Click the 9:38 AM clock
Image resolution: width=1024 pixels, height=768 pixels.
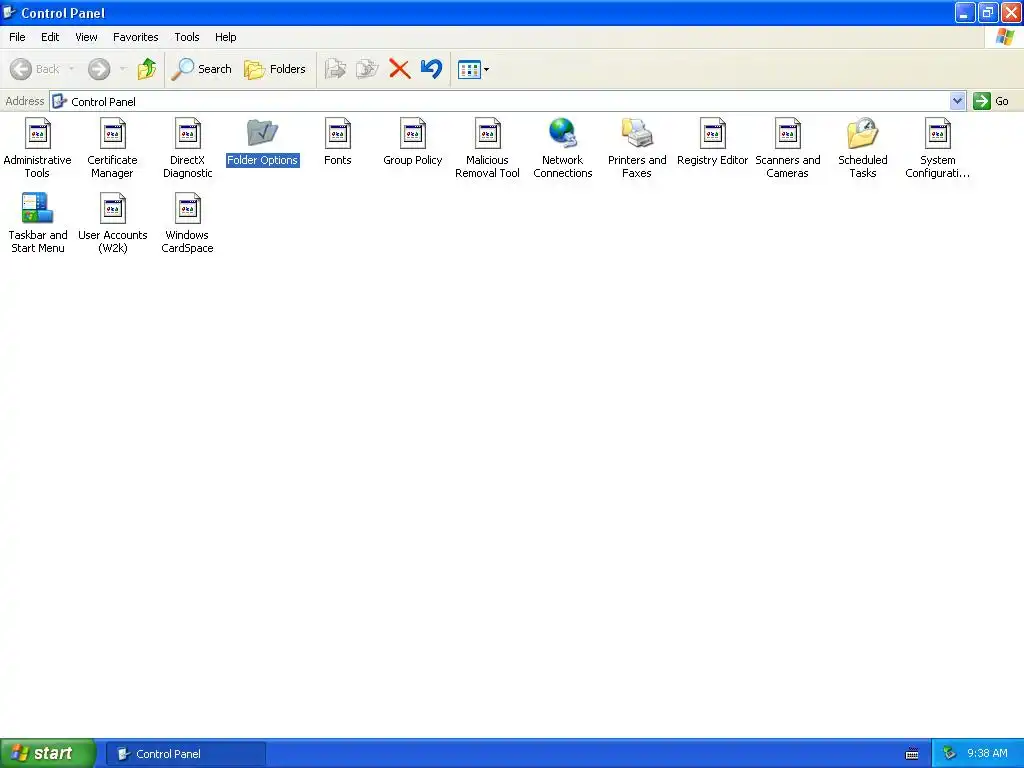pos(987,754)
